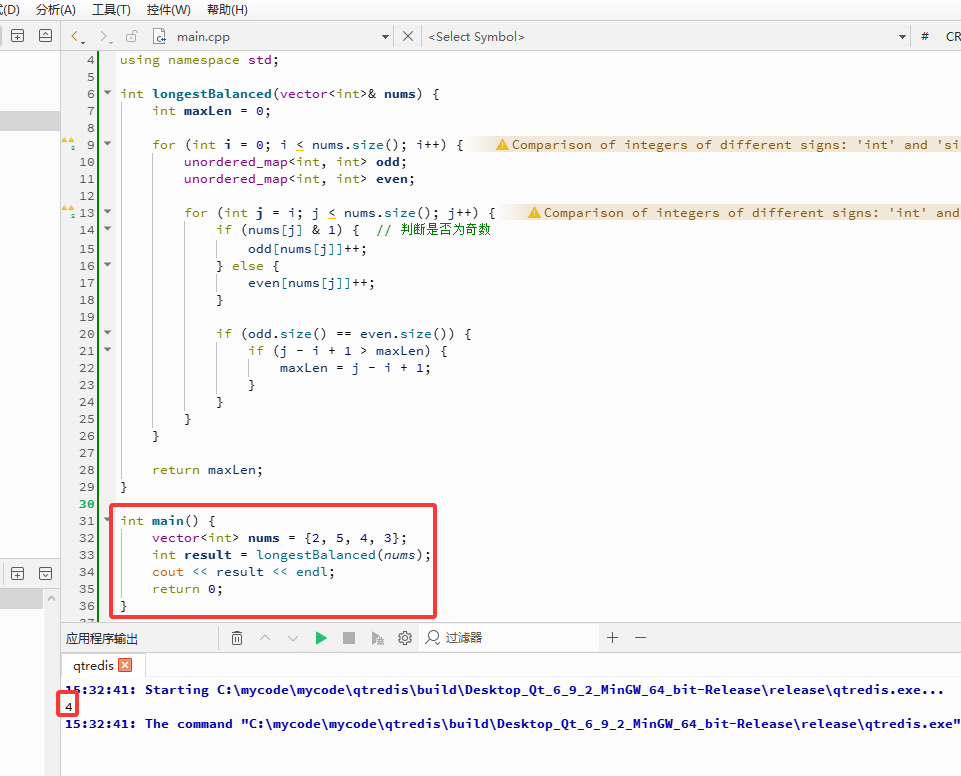Stop the running application
Image resolution: width=961 pixels, height=776 pixels.
pyautogui.click(x=349, y=638)
